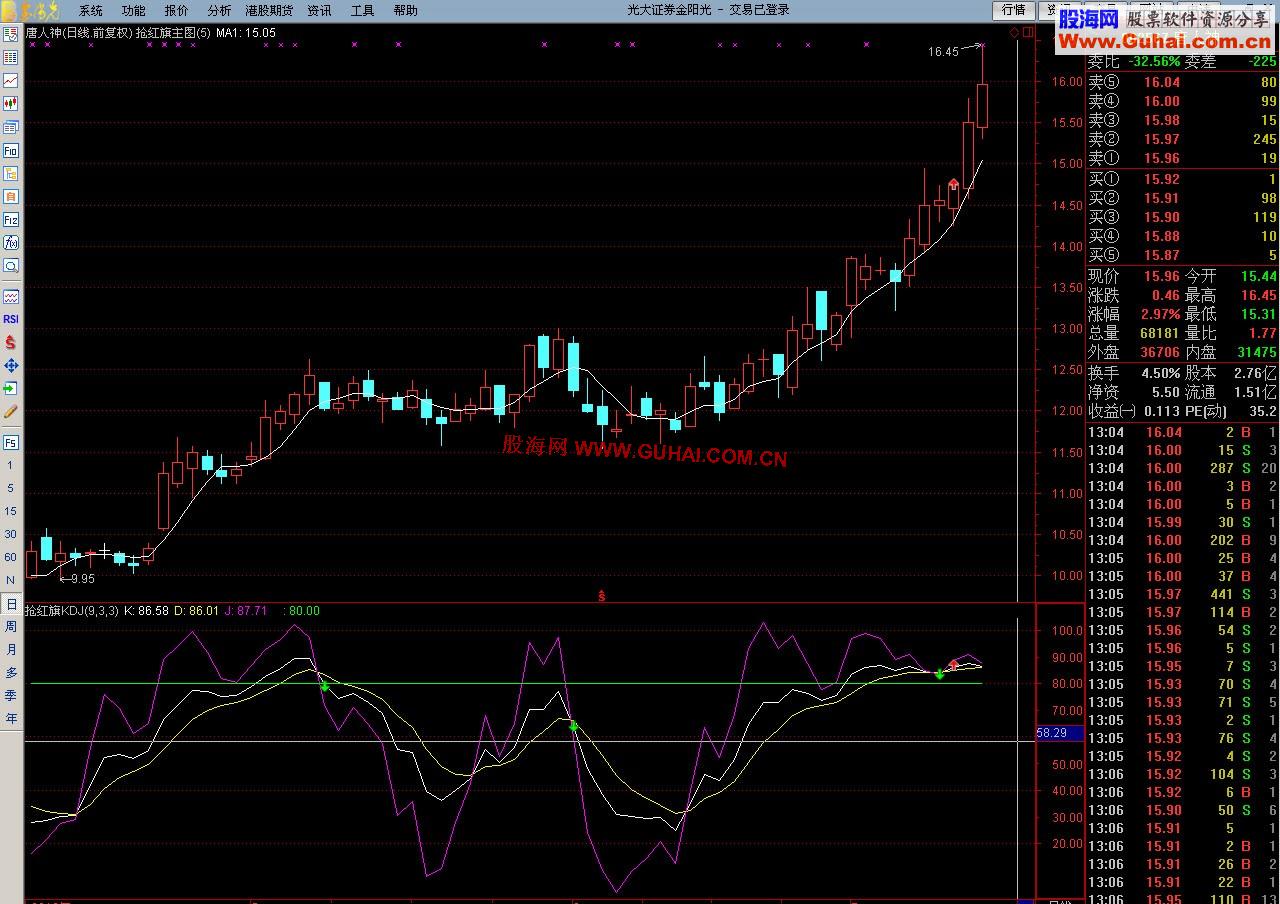
Task: Switch to 5-minute period
Action: pos(11,488)
